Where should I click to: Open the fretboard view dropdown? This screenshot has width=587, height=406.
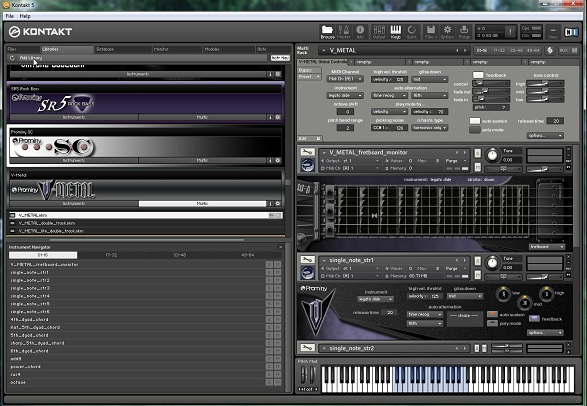point(547,247)
